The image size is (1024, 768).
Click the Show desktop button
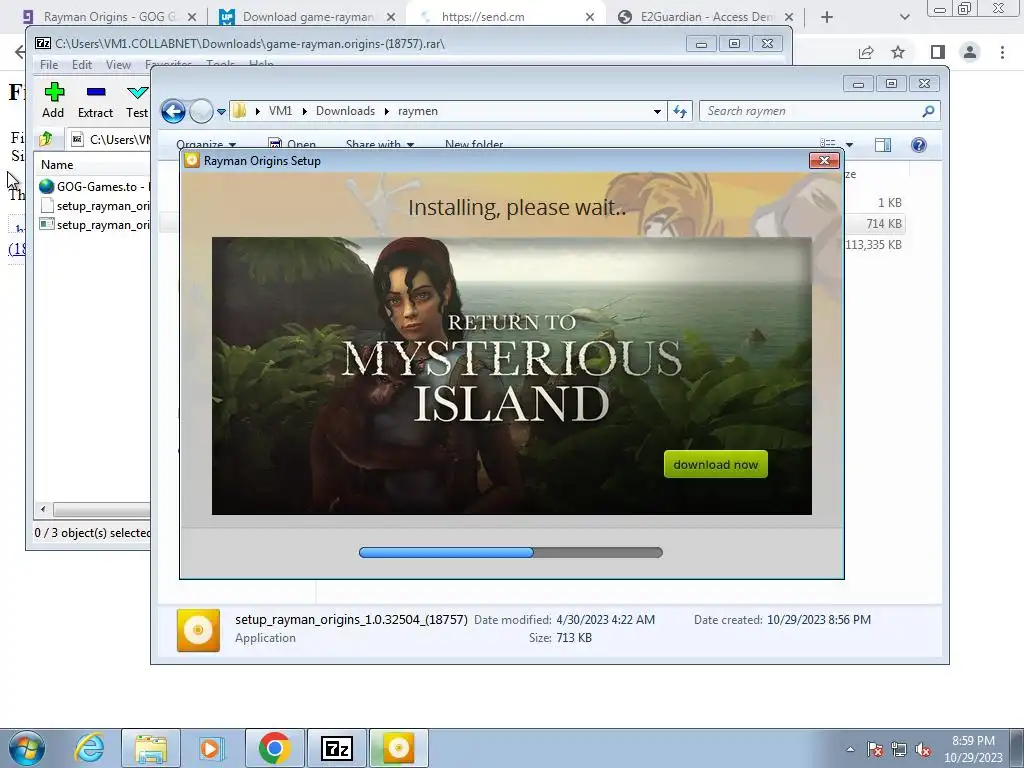[1017, 748]
